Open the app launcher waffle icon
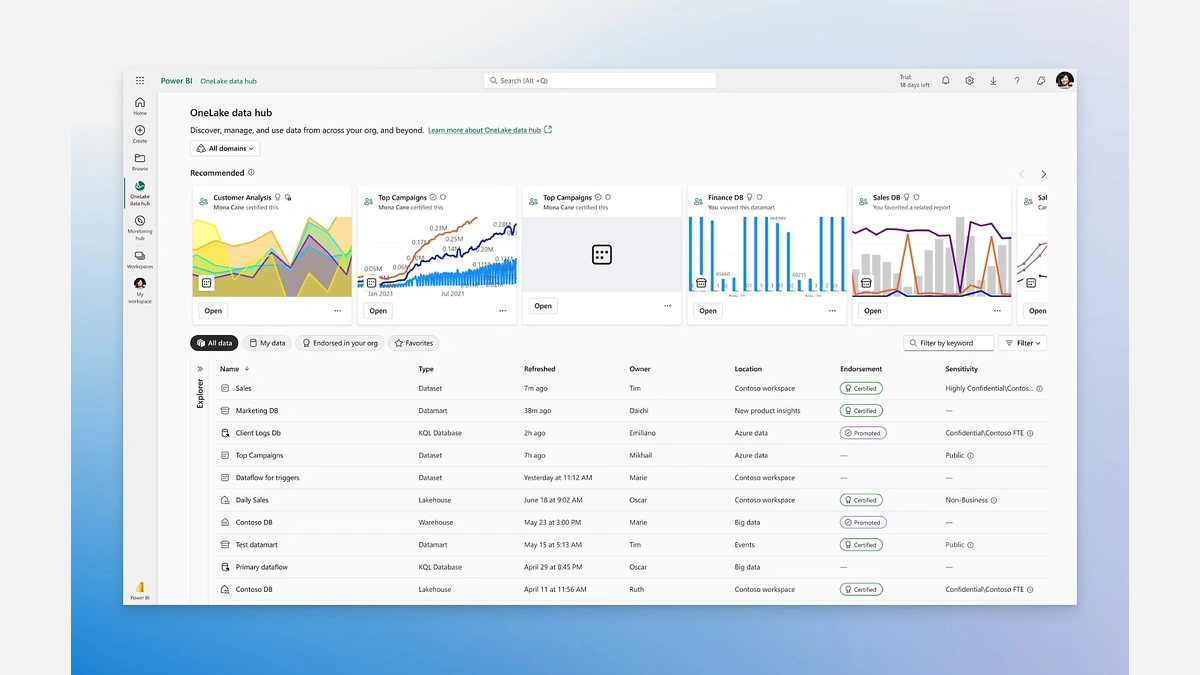This screenshot has width=1200, height=675. [140, 81]
